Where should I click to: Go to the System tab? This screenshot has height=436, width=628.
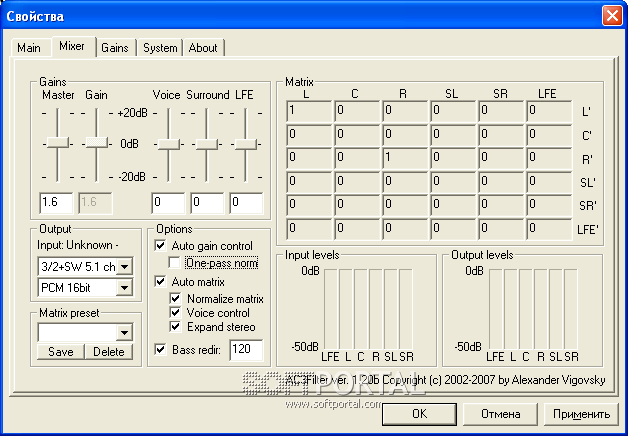coord(160,48)
